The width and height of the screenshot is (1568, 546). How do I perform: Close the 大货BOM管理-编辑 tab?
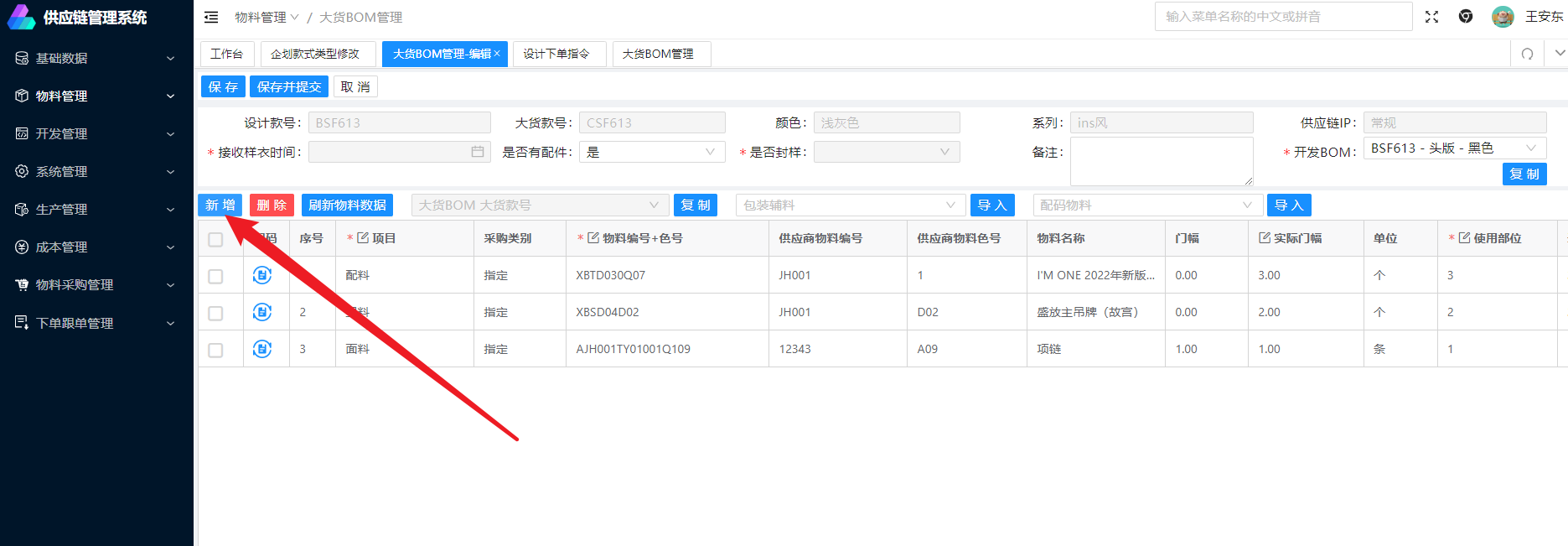pos(497,54)
